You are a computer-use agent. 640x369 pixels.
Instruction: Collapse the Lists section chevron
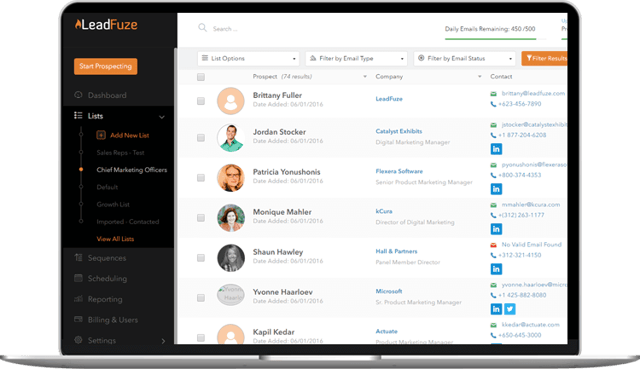click(162, 117)
